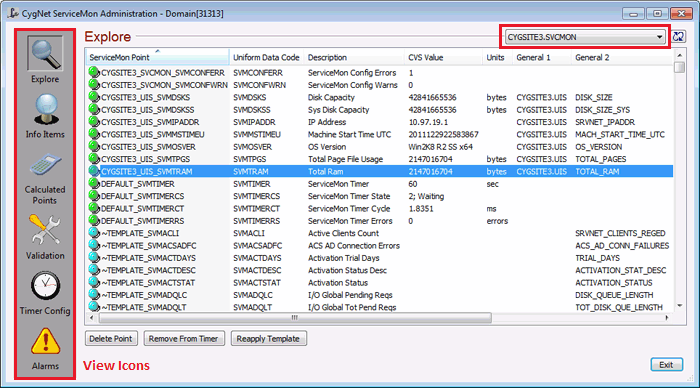
Task: Click Reapply Template button
Action: [268, 338]
